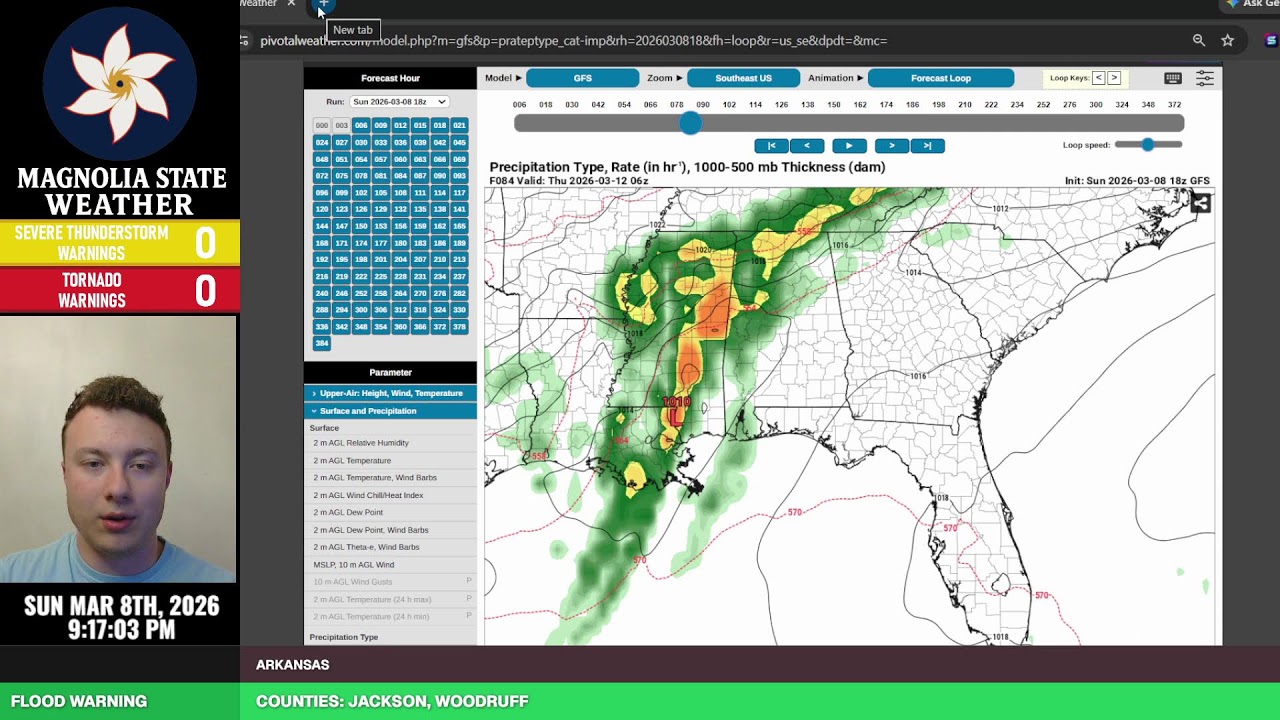This screenshot has height=720, width=1280.
Task: Jump to last frame of loop
Action: pyautogui.click(x=927, y=146)
